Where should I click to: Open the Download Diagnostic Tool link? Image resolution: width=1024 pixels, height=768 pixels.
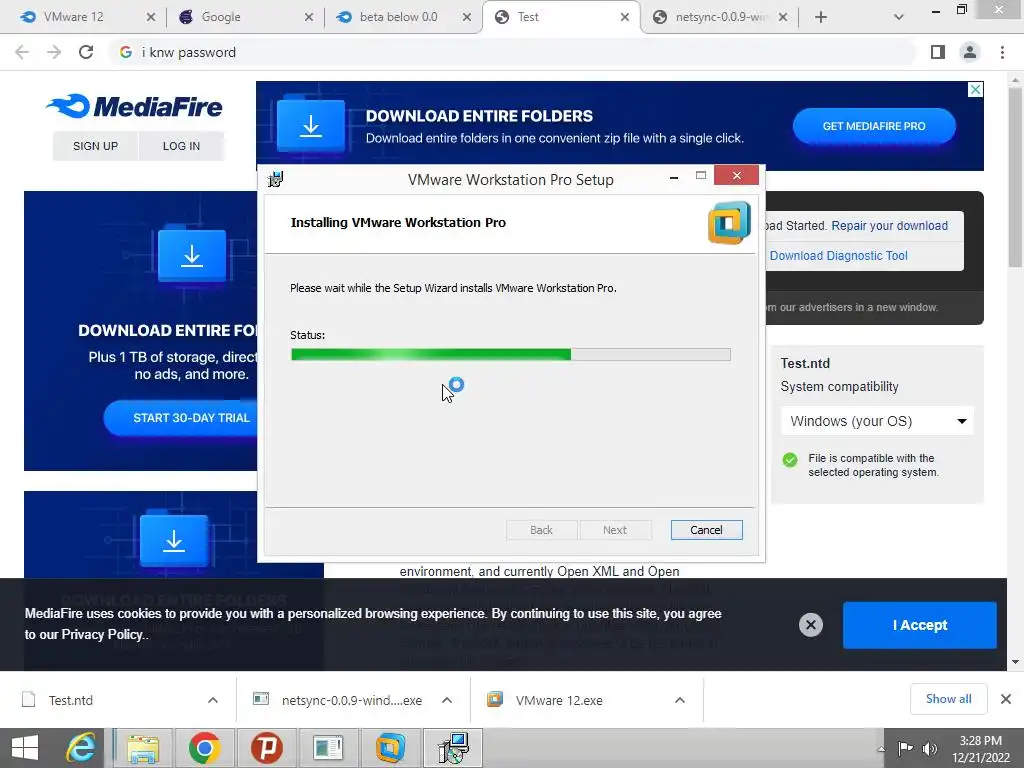(x=839, y=255)
